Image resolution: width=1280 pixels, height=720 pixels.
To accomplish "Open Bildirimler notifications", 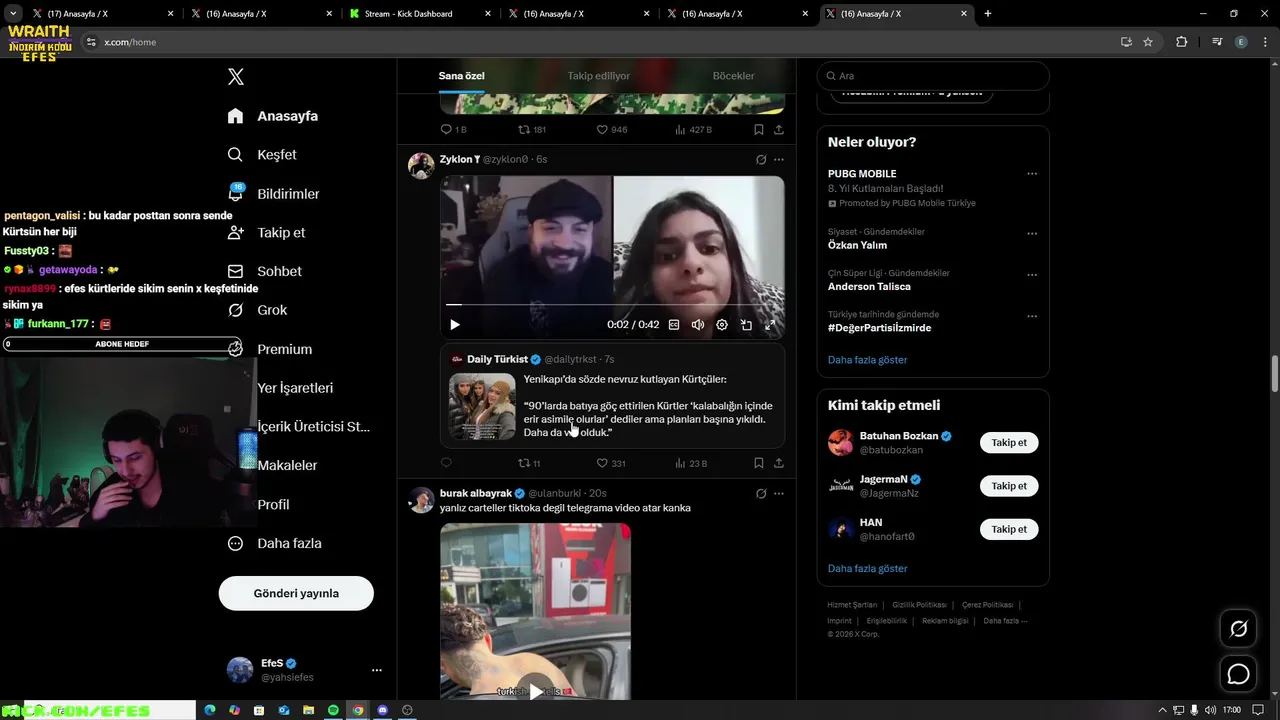I will 273,193.
